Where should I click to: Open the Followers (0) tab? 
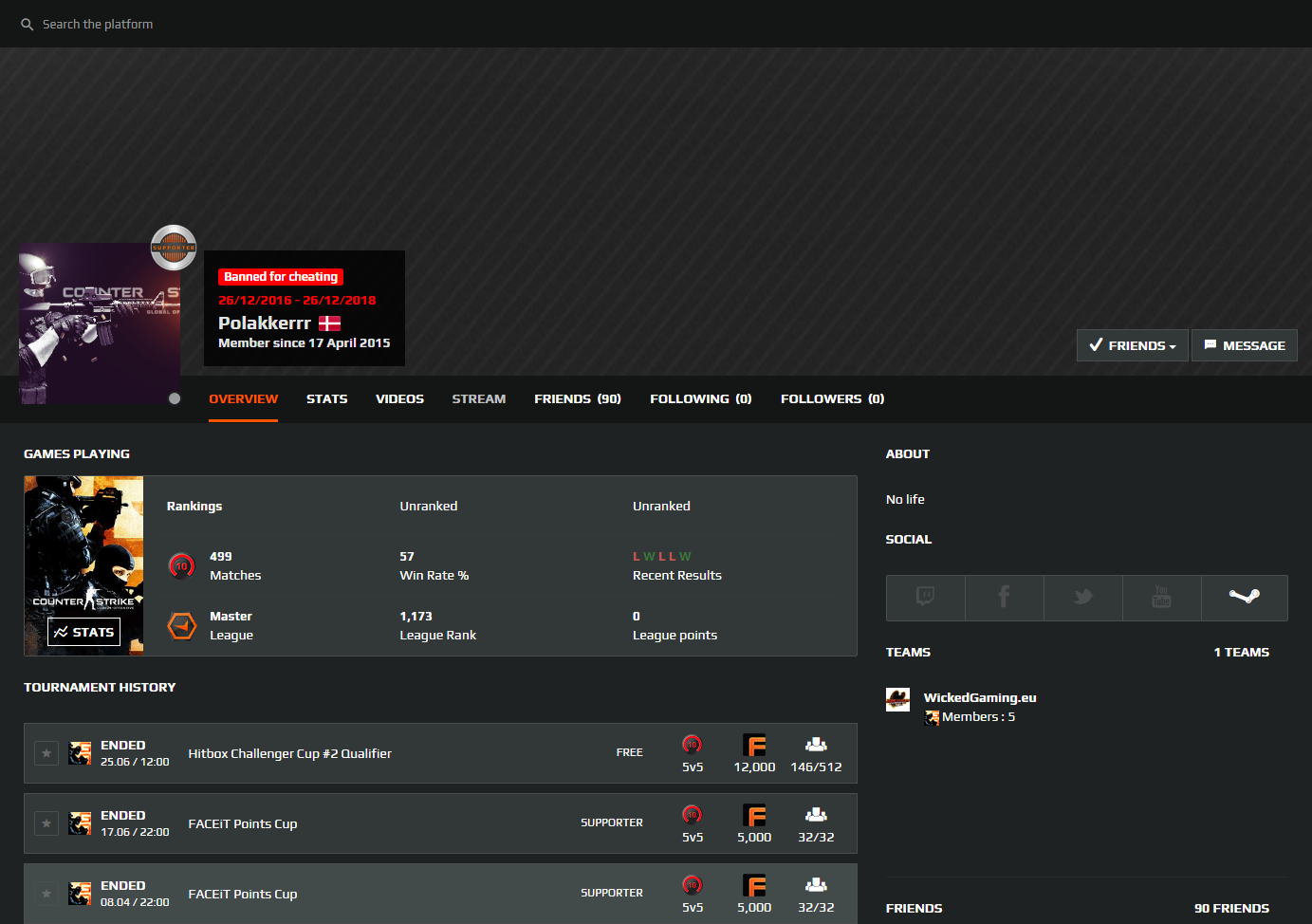[x=833, y=399]
